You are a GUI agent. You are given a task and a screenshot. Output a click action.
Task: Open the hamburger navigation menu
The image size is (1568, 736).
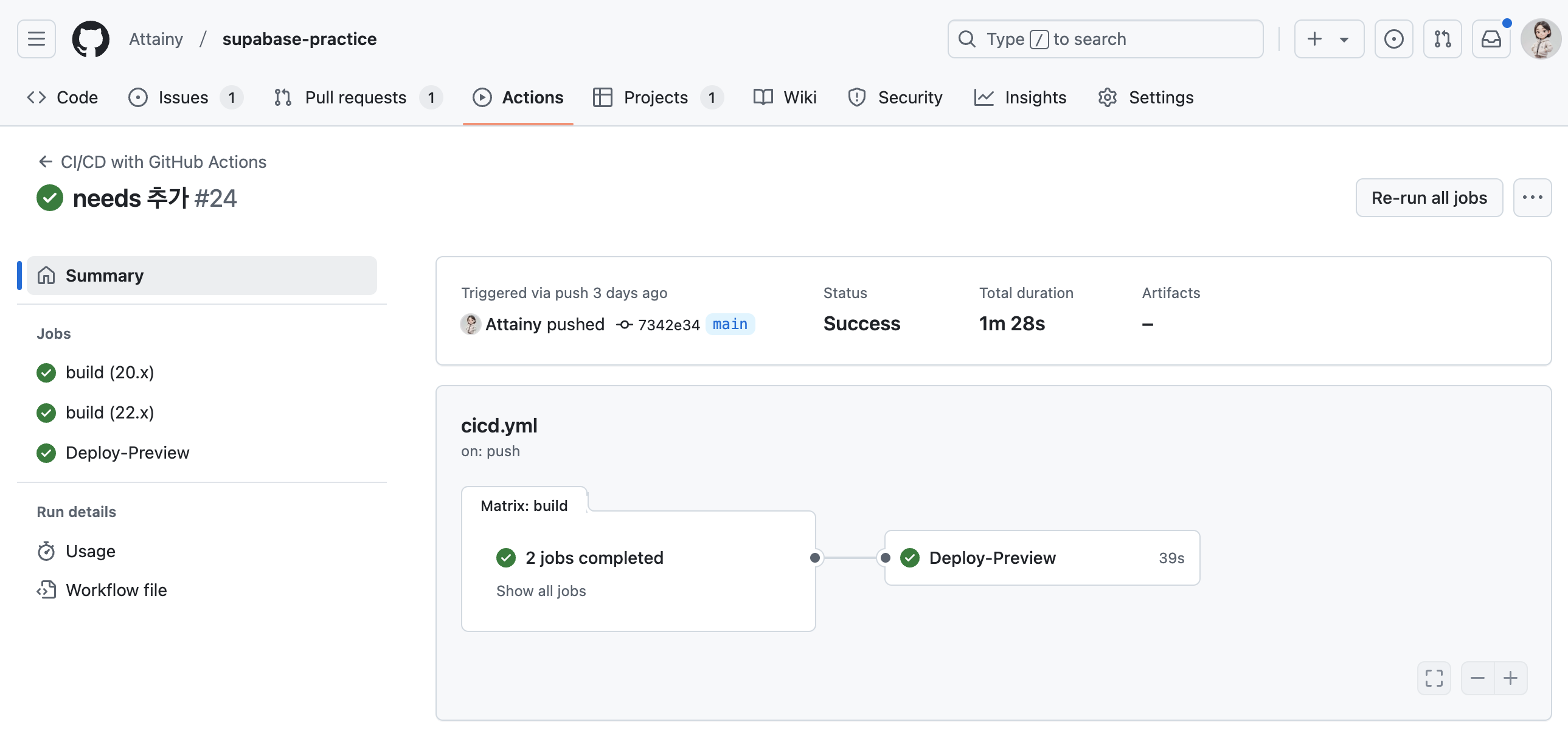click(x=36, y=39)
